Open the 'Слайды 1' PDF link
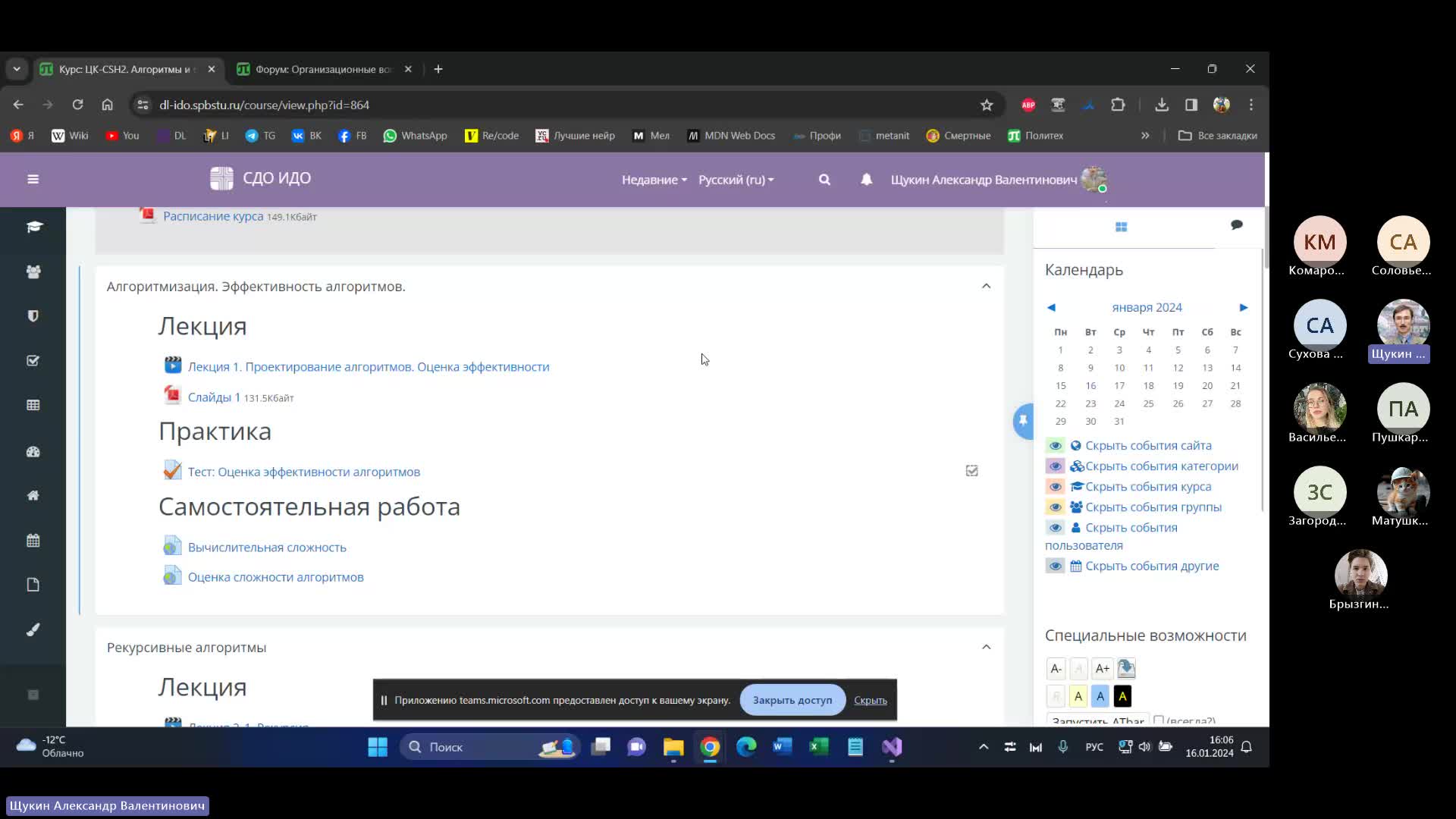The width and height of the screenshot is (1456, 819). (214, 397)
